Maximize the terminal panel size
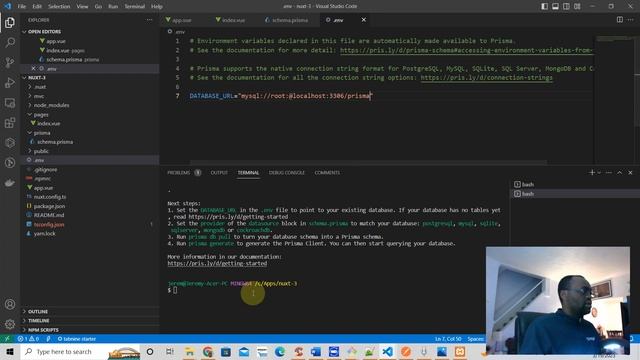Viewport: 640px width, 360px height. point(620,173)
